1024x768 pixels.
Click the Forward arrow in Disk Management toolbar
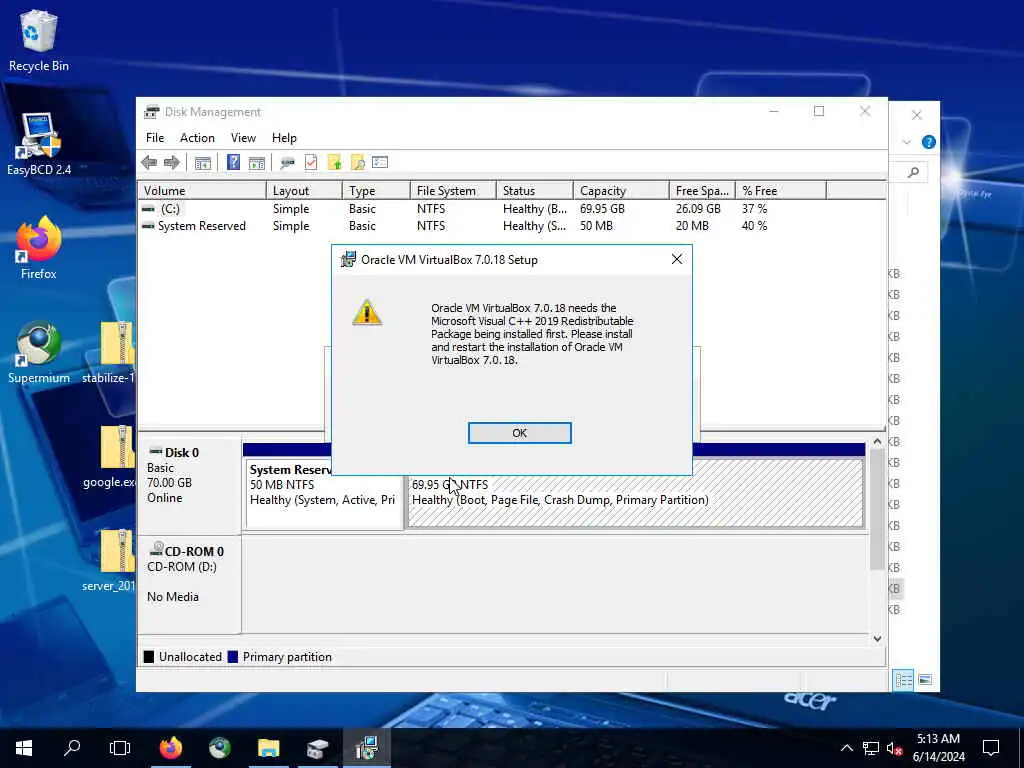click(x=172, y=163)
